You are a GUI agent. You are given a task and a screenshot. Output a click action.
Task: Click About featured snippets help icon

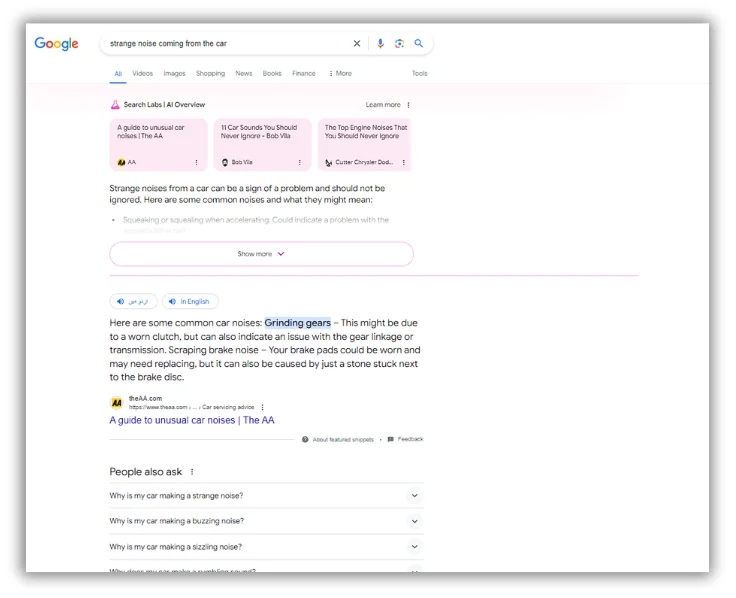[x=305, y=440]
